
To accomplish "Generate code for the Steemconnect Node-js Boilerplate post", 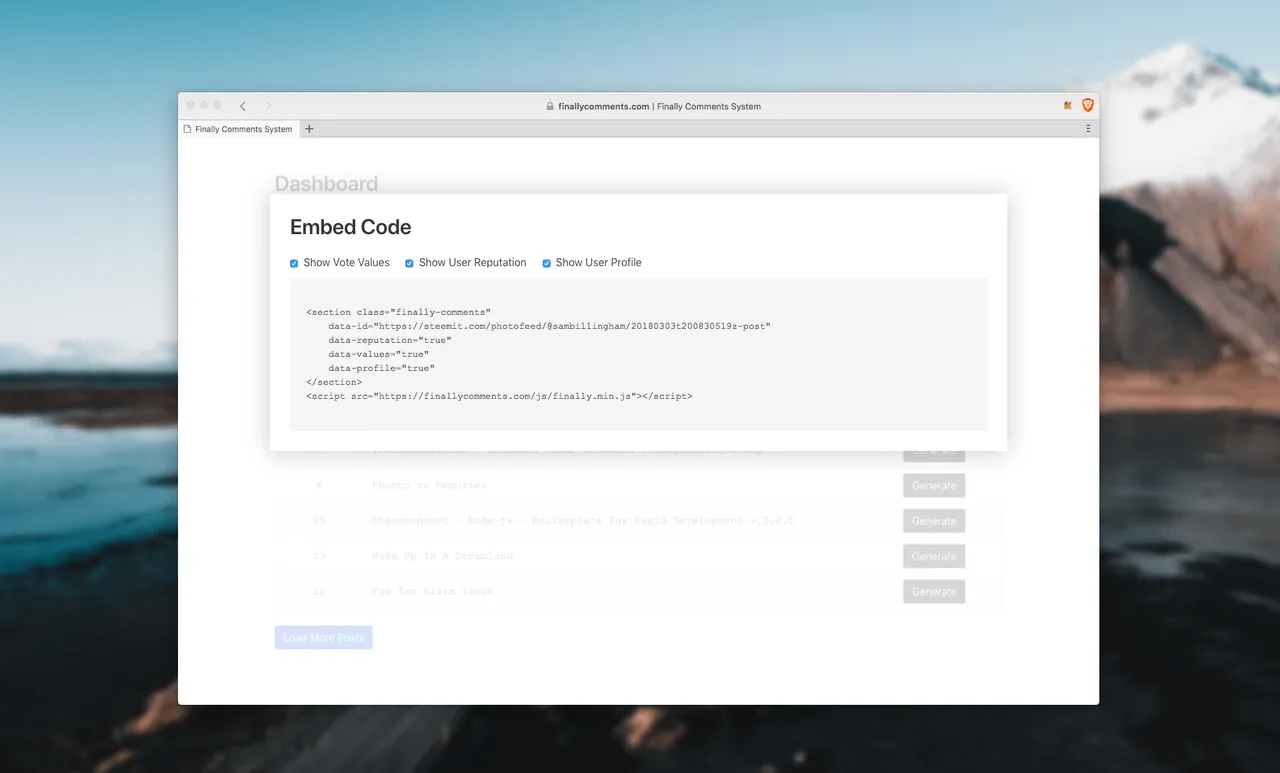I will [x=934, y=521].
